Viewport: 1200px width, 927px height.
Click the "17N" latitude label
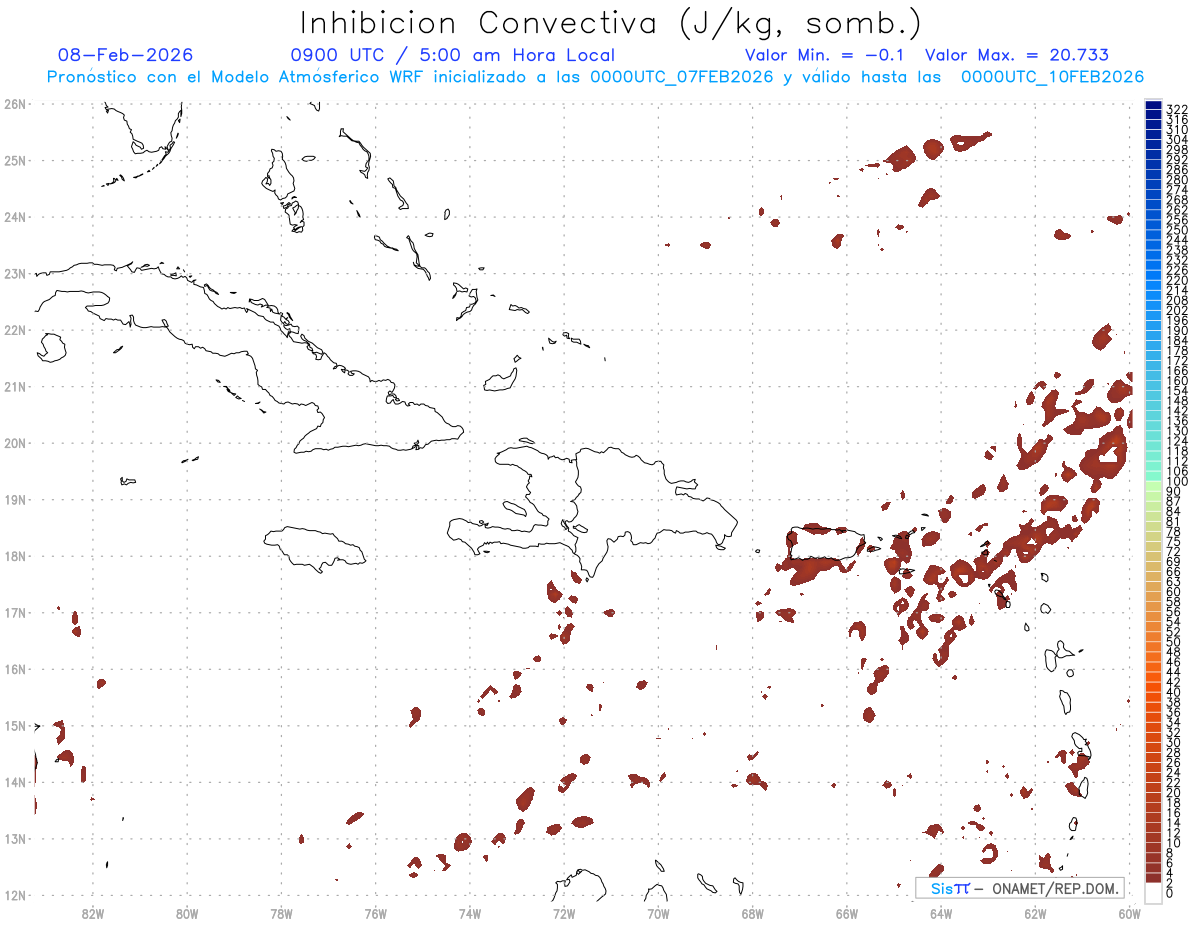[15, 613]
